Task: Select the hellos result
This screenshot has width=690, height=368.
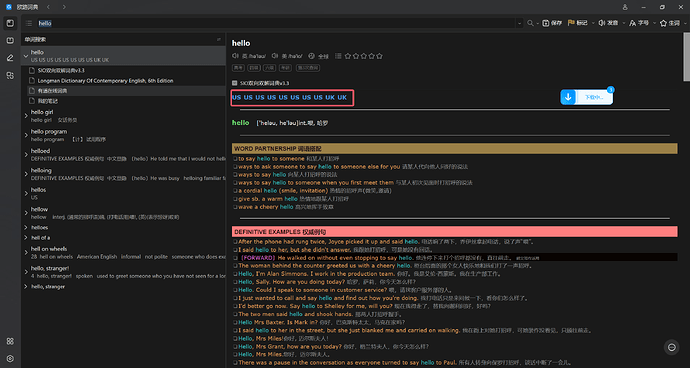Action: point(38,190)
